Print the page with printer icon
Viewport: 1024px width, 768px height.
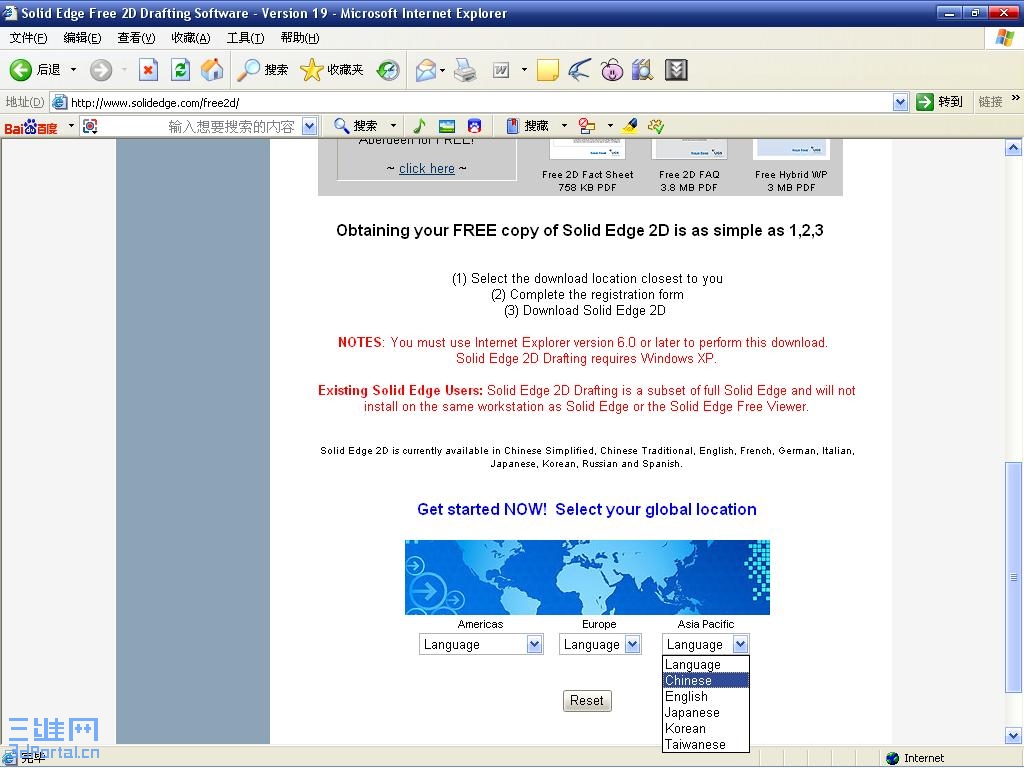465,70
